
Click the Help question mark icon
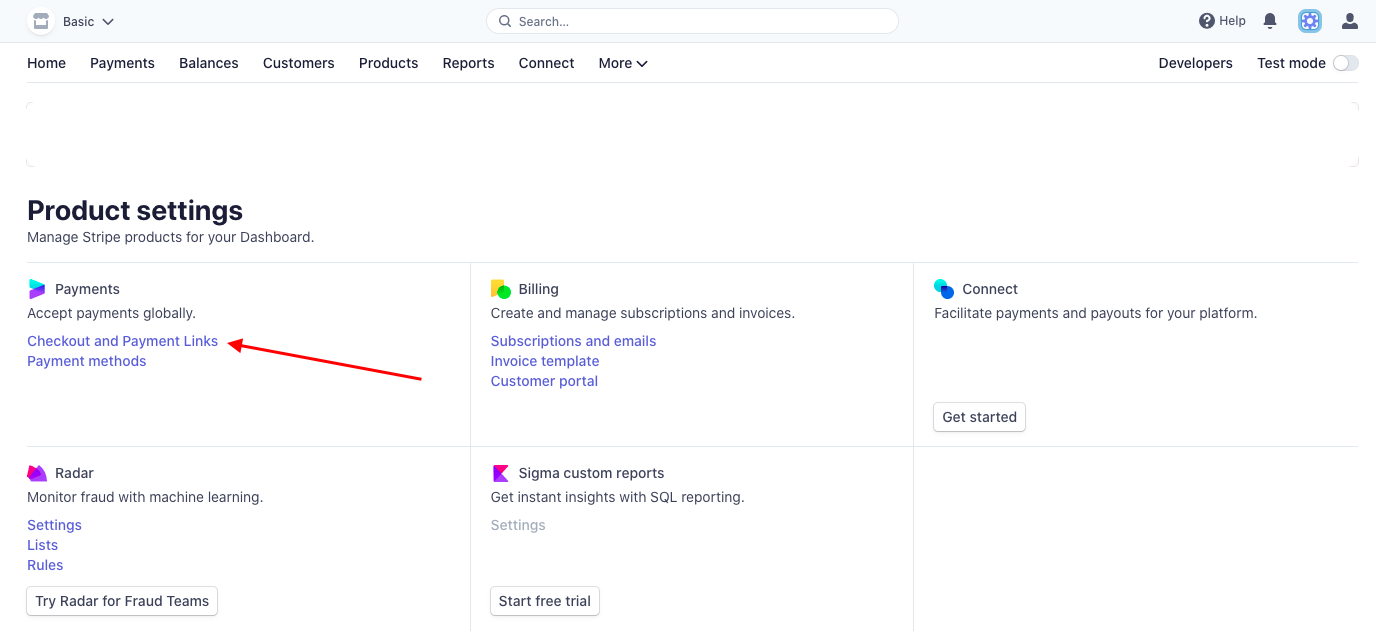tap(1207, 21)
